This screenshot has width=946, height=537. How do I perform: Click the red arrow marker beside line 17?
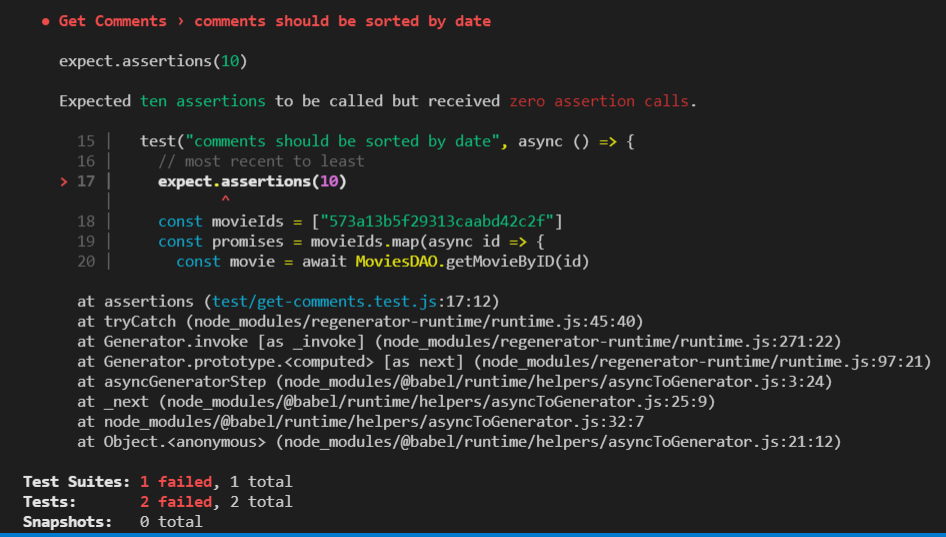click(64, 181)
